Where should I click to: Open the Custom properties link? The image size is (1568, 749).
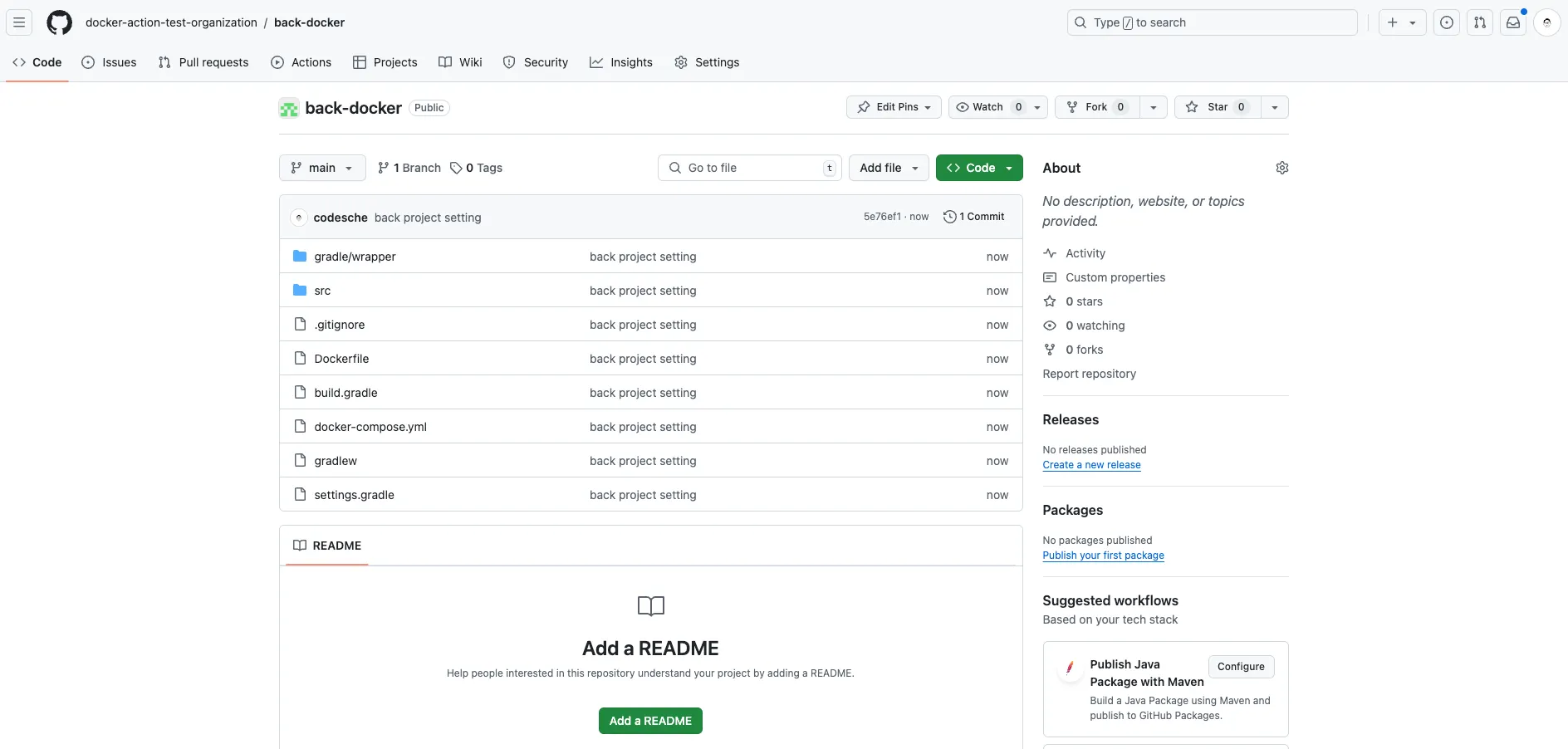tap(1115, 277)
